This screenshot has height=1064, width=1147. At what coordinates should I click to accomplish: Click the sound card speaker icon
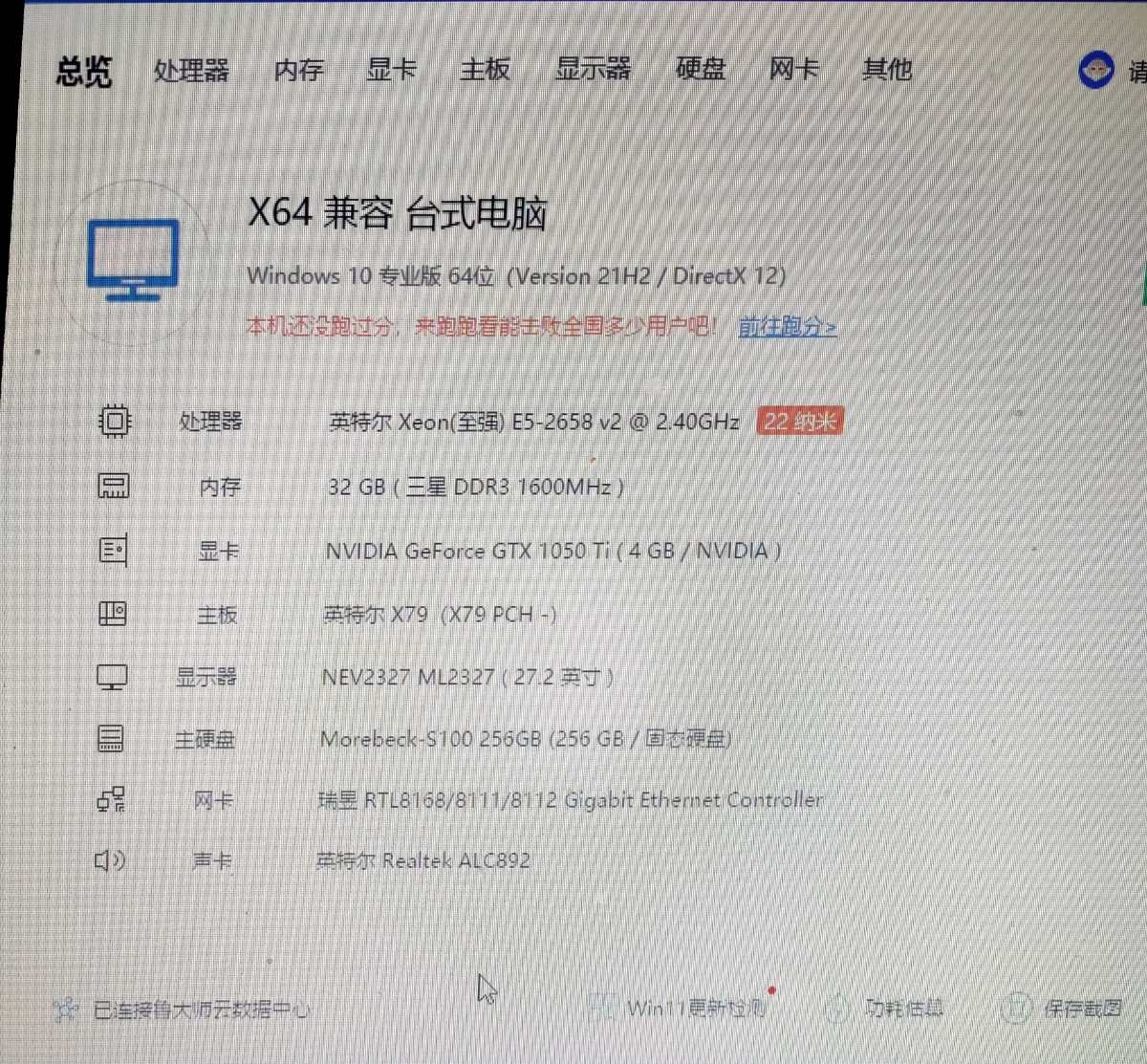point(110,860)
